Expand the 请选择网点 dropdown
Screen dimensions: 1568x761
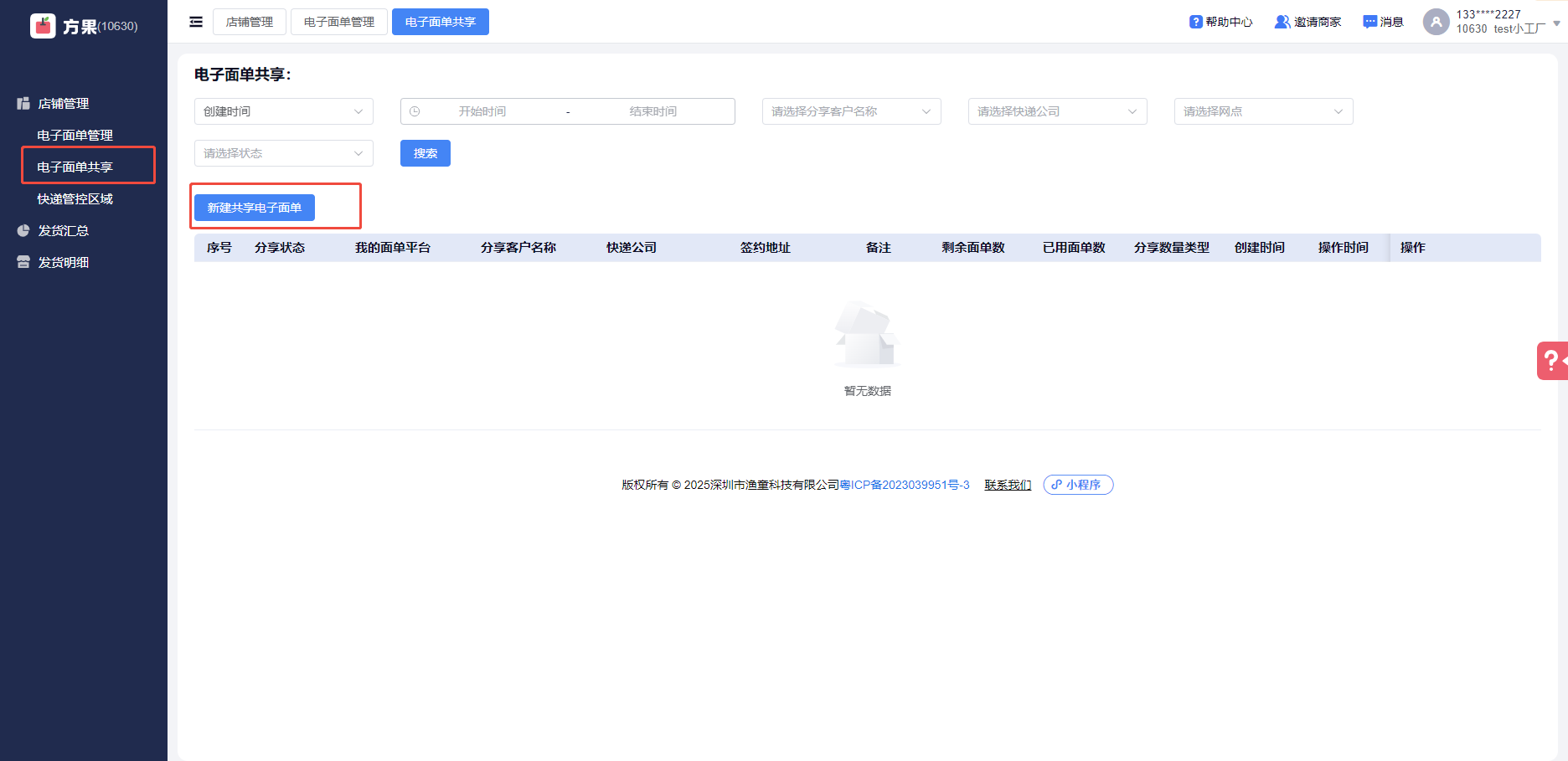[1263, 111]
